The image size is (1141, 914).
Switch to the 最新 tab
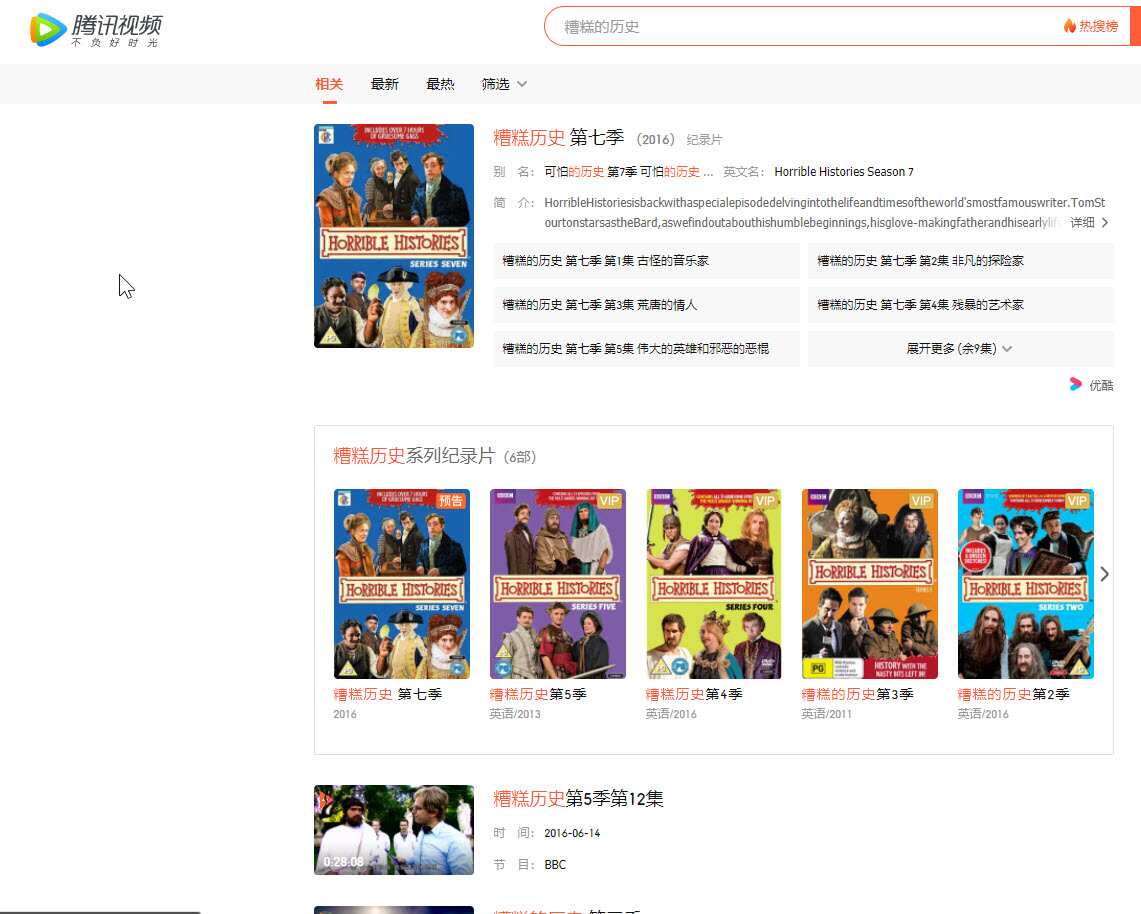(x=385, y=84)
